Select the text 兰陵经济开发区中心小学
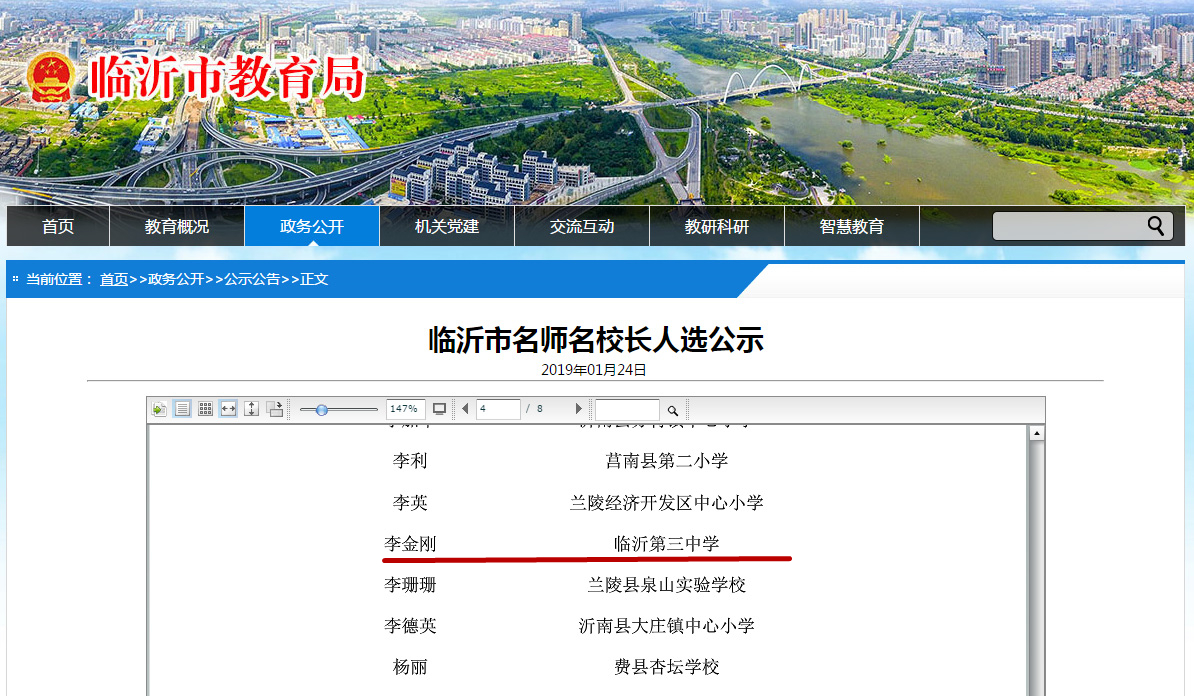The image size is (1194, 696). 666,503
